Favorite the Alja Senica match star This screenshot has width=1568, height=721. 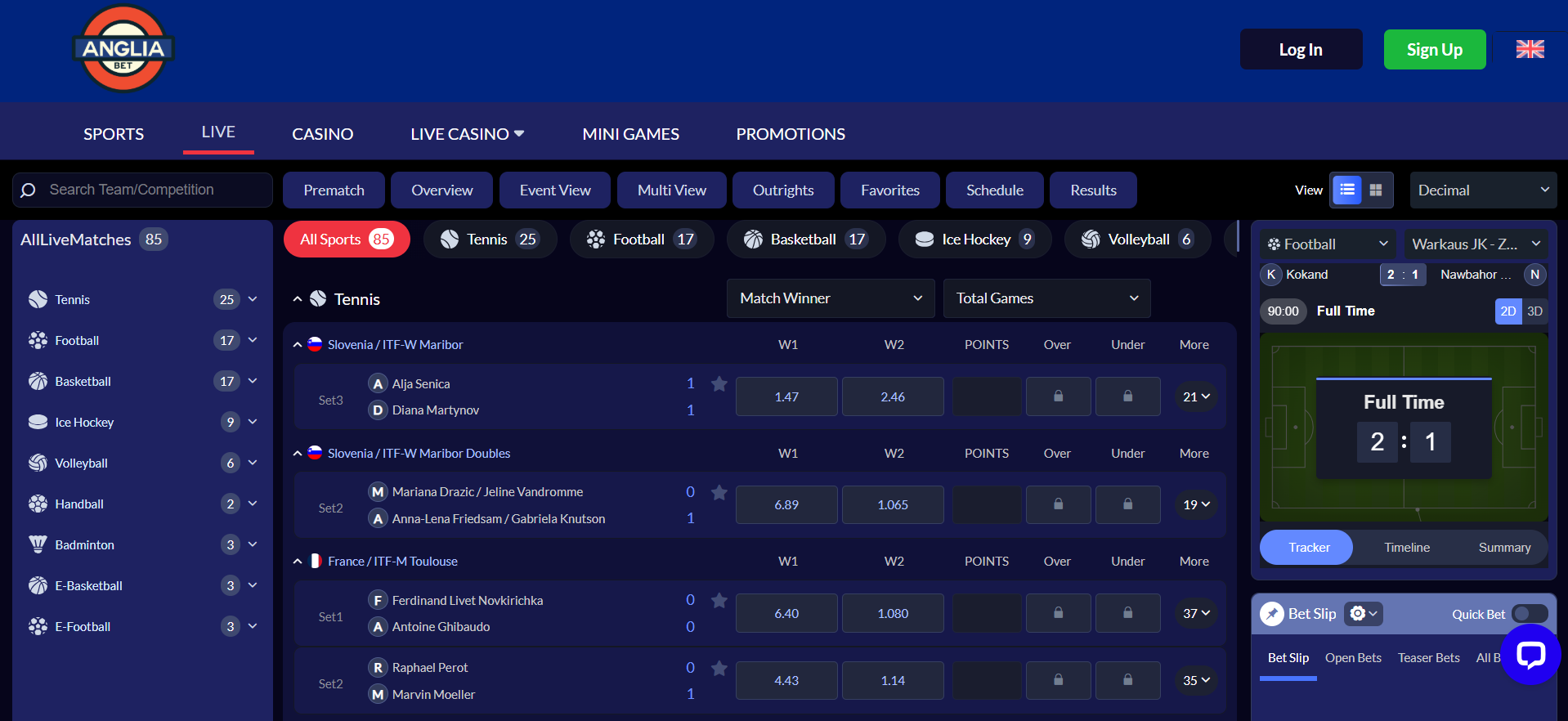point(719,383)
